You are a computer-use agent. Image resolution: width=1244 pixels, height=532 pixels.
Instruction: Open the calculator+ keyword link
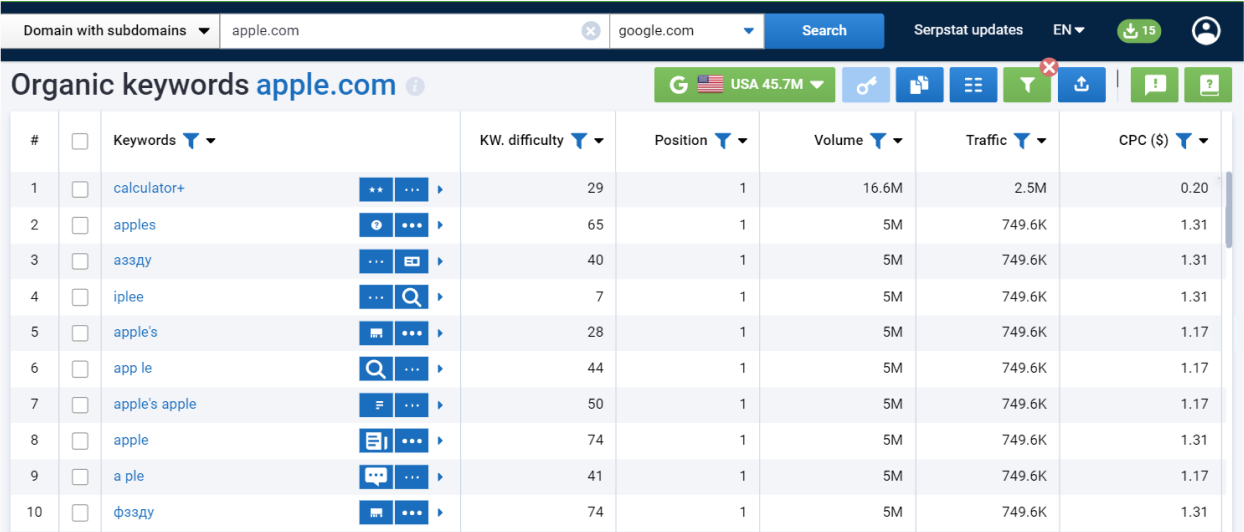point(149,189)
